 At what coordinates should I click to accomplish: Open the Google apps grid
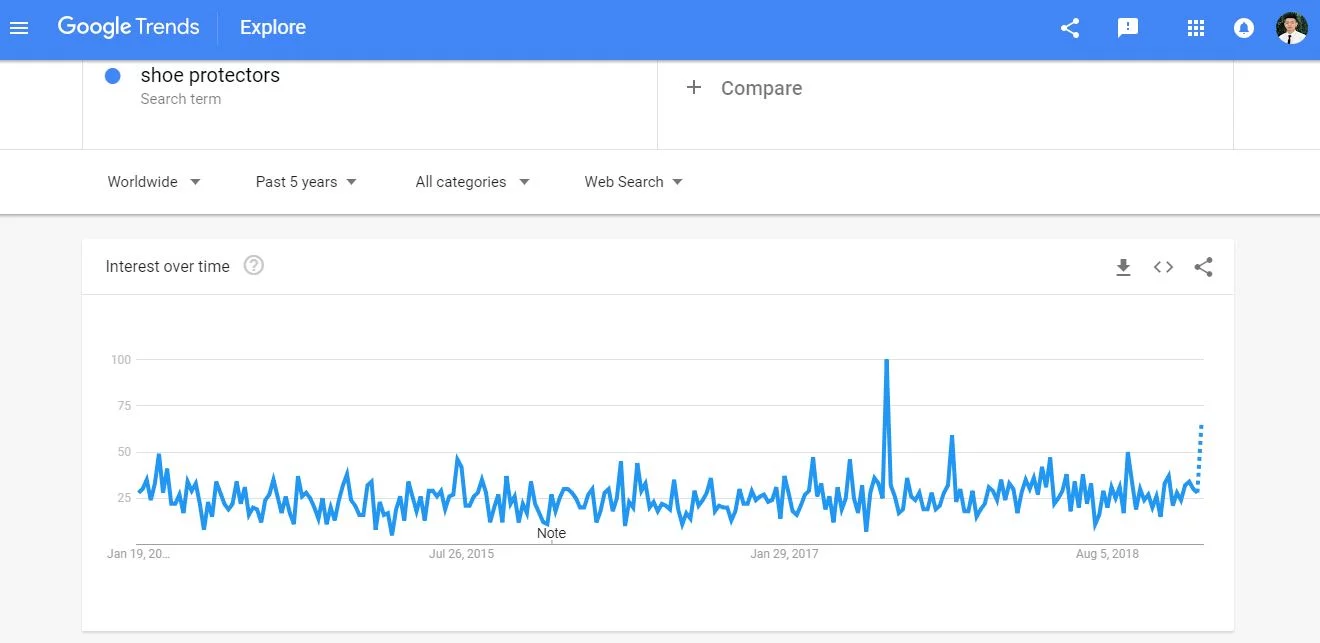coord(1196,28)
